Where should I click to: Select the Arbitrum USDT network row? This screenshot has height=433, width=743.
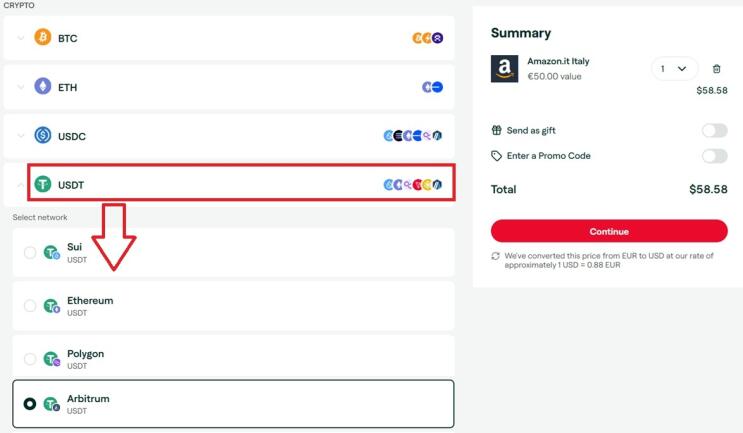[233, 404]
